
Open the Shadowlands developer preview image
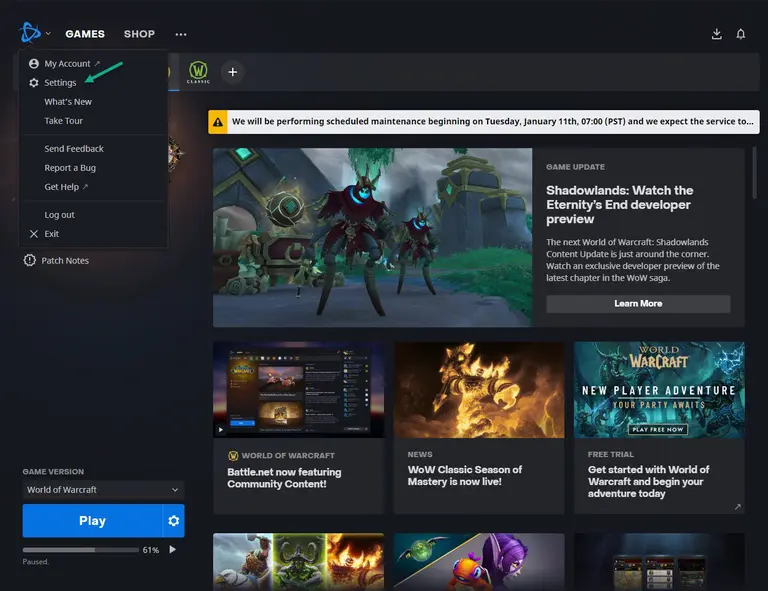point(372,237)
